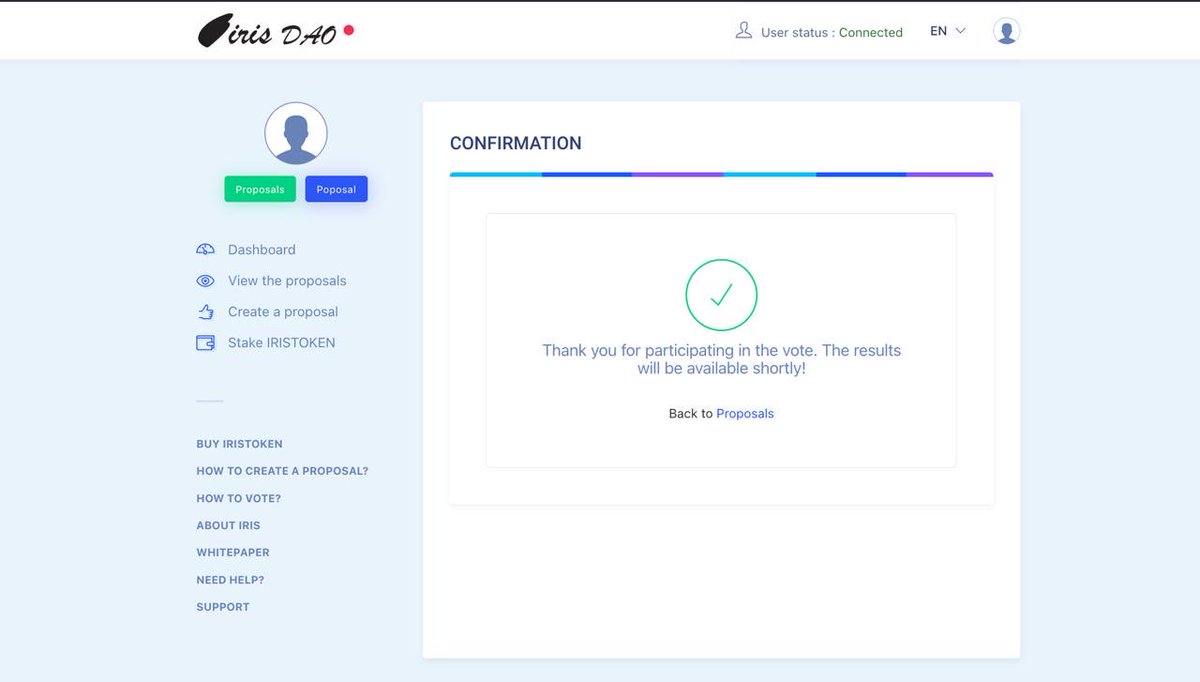Toggle to the Poposal blue tab
The height and width of the screenshot is (682, 1200).
(x=336, y=188)
